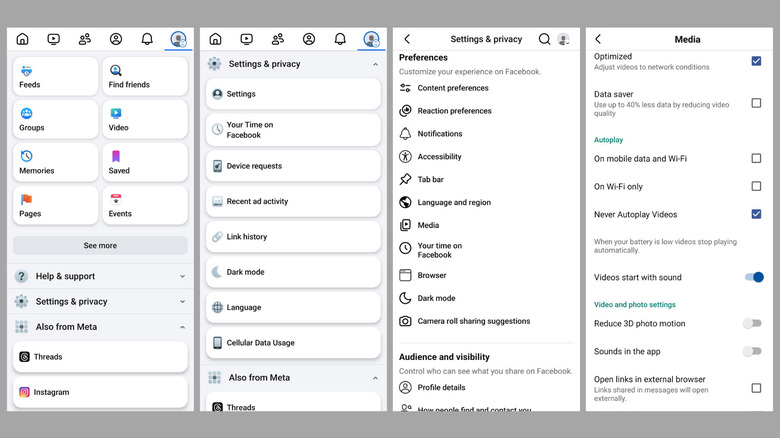Tap the Find friends magnifier icon
The width and height of the screenshot is (780, 438).
point(116,71)
